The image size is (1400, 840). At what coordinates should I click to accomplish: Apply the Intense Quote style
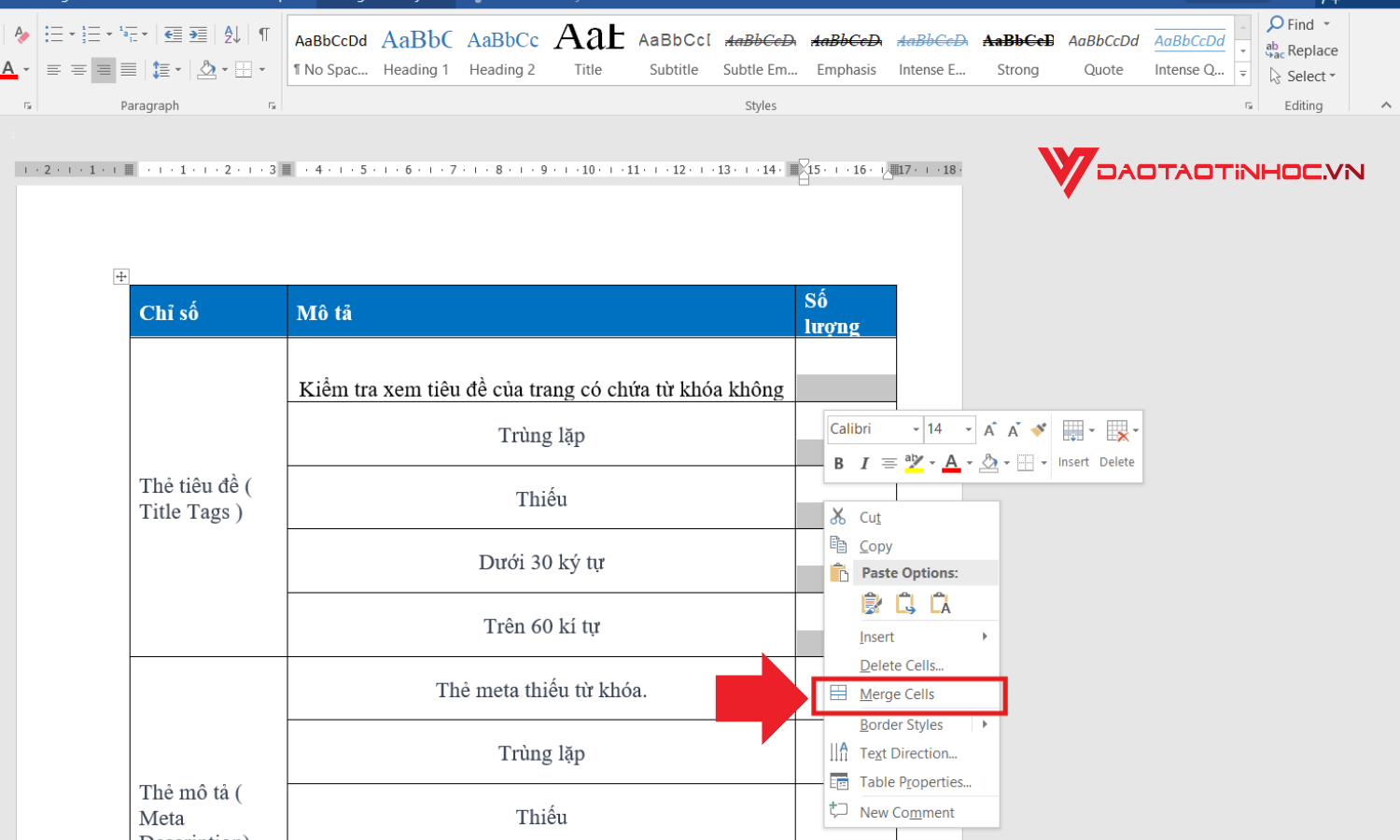[x=1189, y=52]
